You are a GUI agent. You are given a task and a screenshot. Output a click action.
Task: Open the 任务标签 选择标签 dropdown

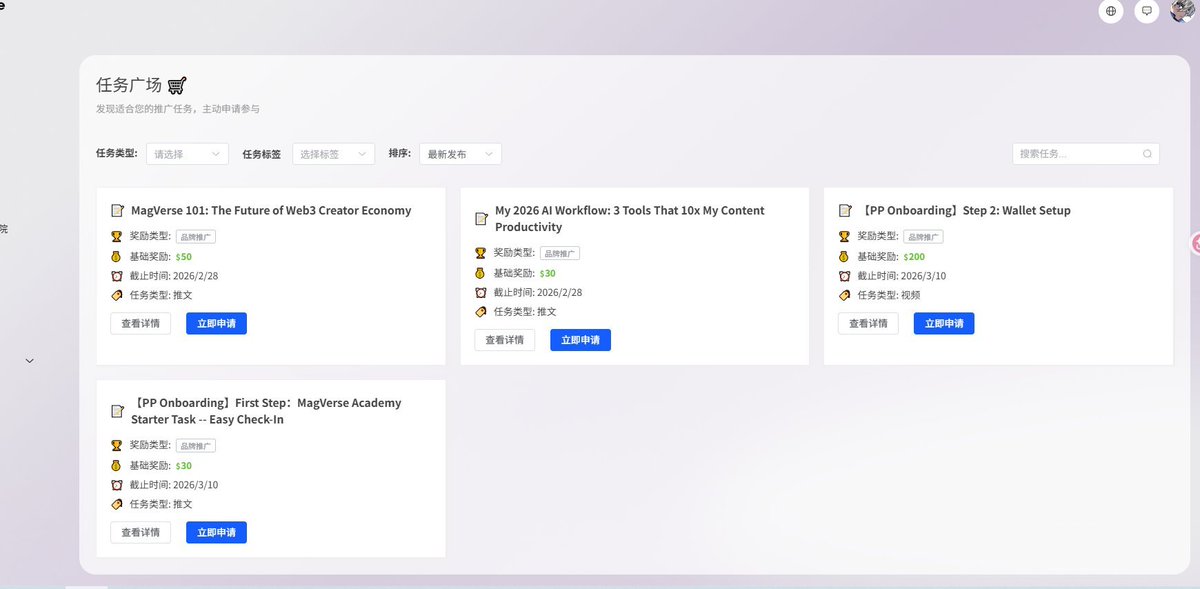coord(333,154)
